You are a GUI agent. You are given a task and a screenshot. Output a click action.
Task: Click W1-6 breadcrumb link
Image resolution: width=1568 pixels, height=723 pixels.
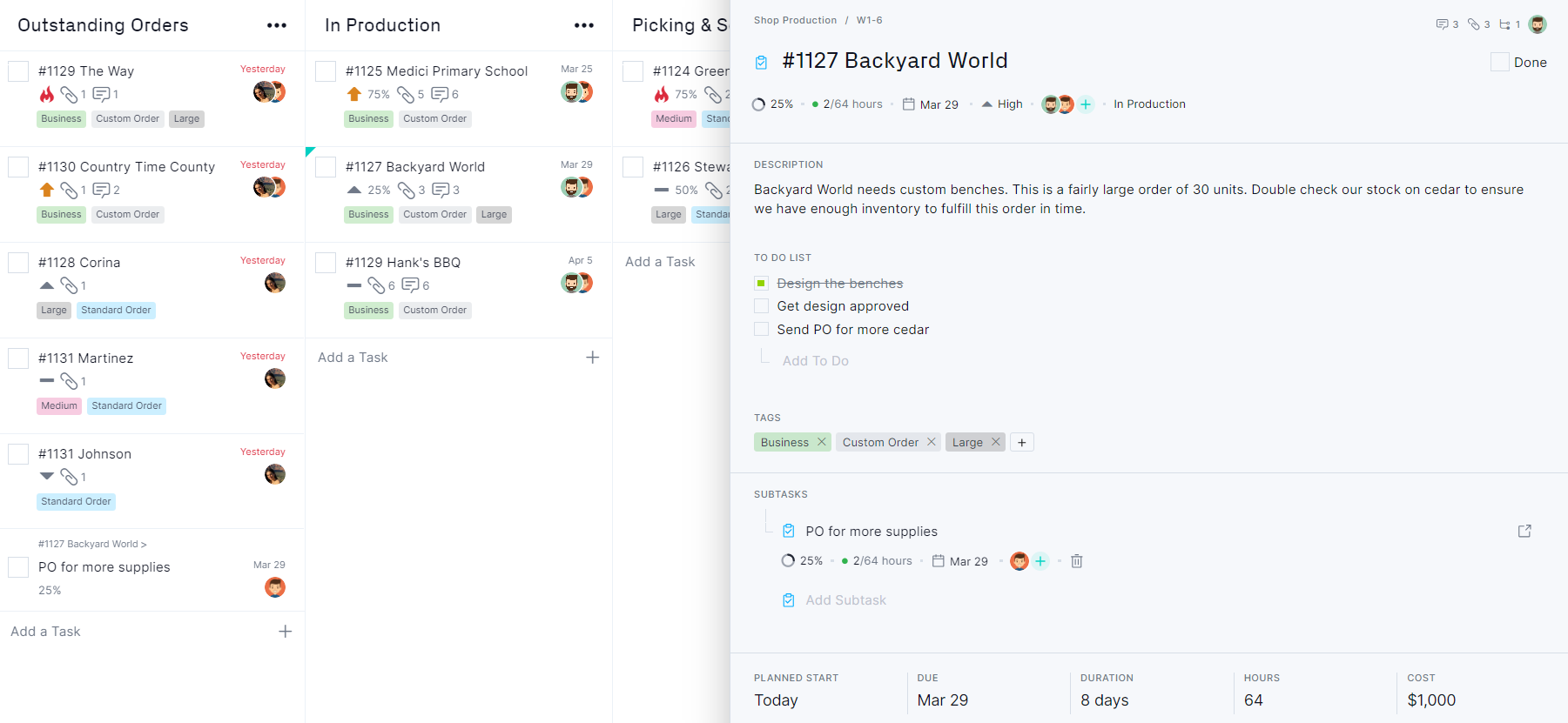[869, 20]
